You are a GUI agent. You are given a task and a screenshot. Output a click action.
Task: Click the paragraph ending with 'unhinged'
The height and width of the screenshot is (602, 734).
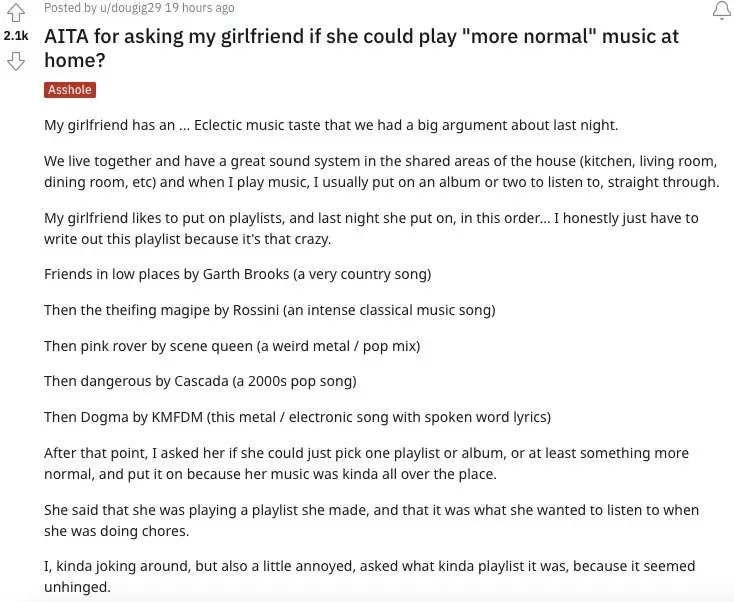[369, 577]
